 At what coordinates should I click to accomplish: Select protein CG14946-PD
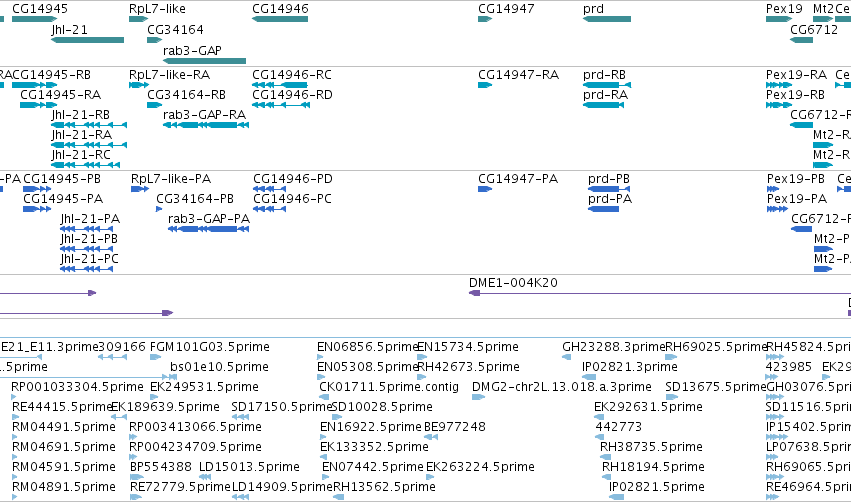coord(269,189)
